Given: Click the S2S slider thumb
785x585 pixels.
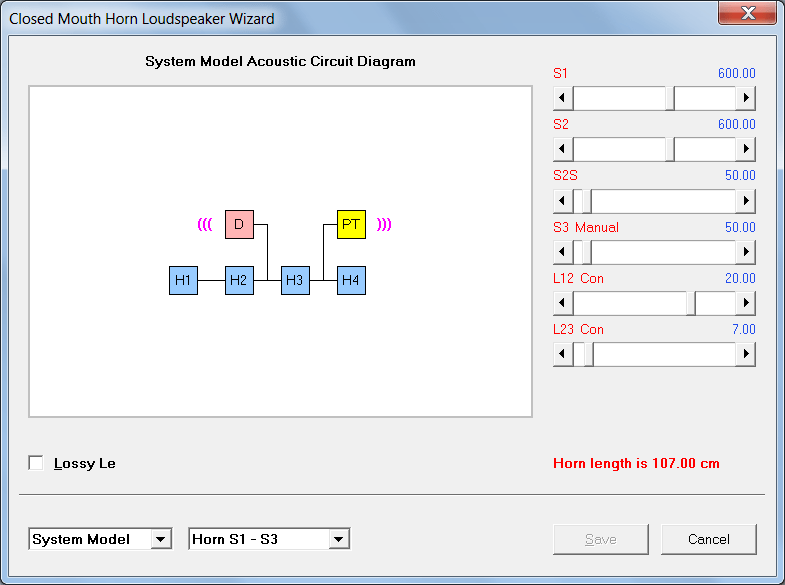Looking at the screenshot, I should (x=587, y=201).
